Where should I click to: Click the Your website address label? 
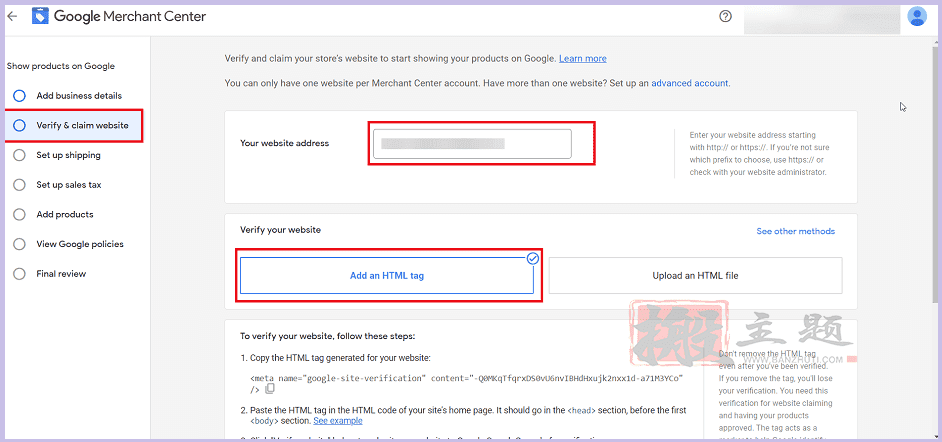[285, 143]
